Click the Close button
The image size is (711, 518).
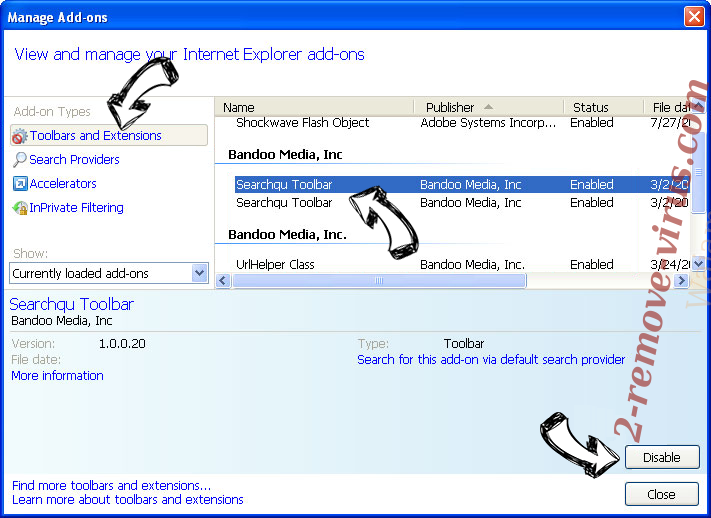coord(662,494)
